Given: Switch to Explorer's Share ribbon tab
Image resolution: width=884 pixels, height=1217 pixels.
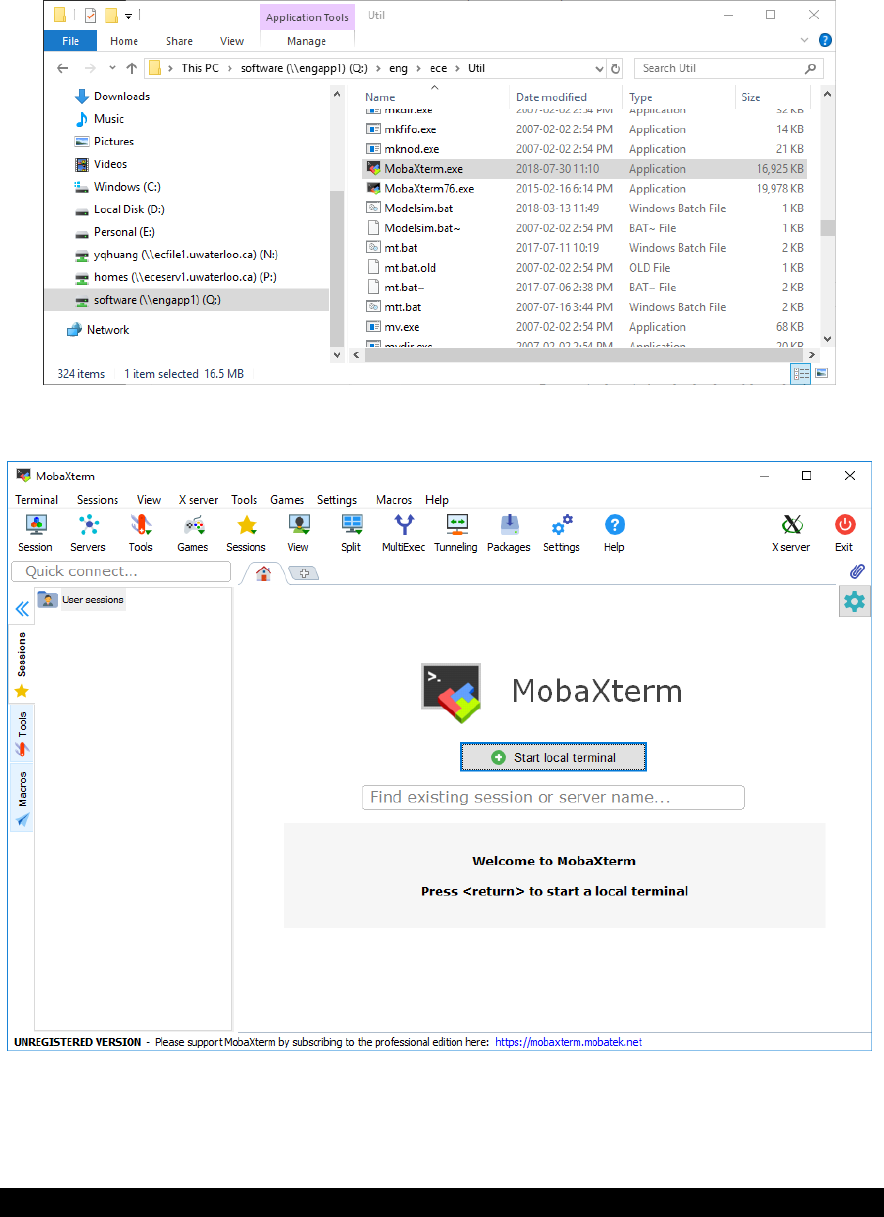Looking at the screenshot, I should (179, 41).
